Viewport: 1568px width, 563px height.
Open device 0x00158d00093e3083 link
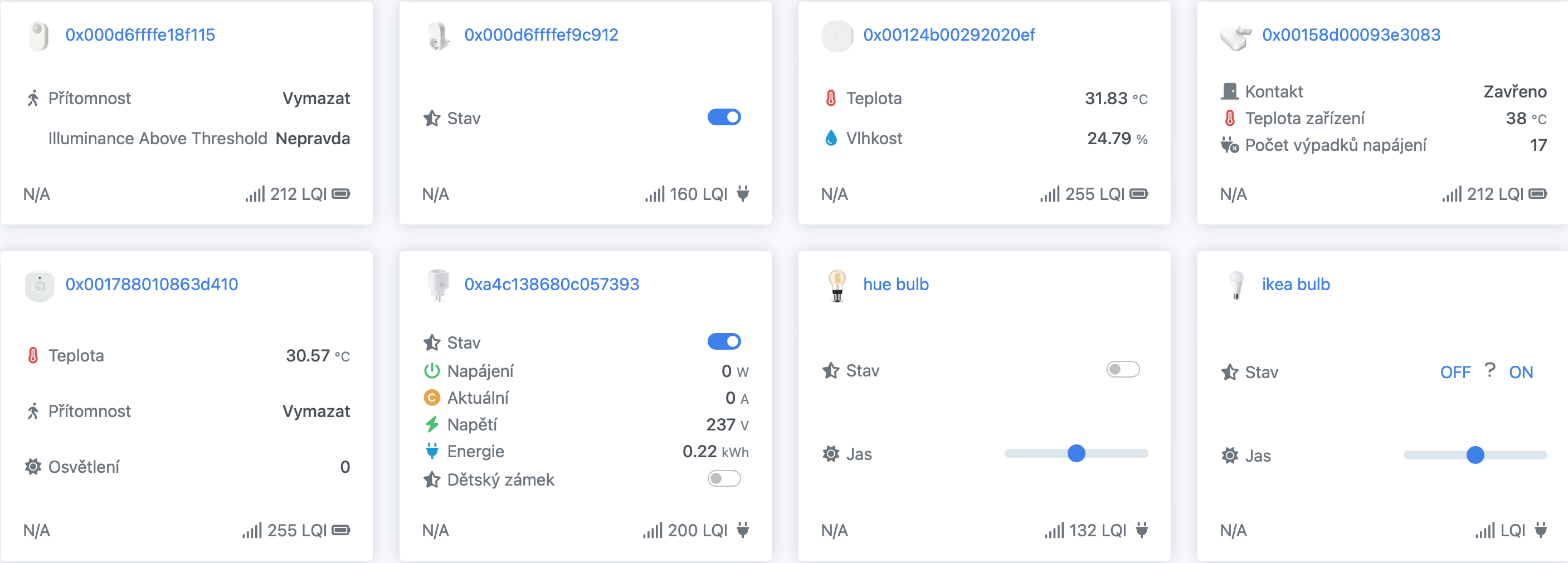(1351, 35)
